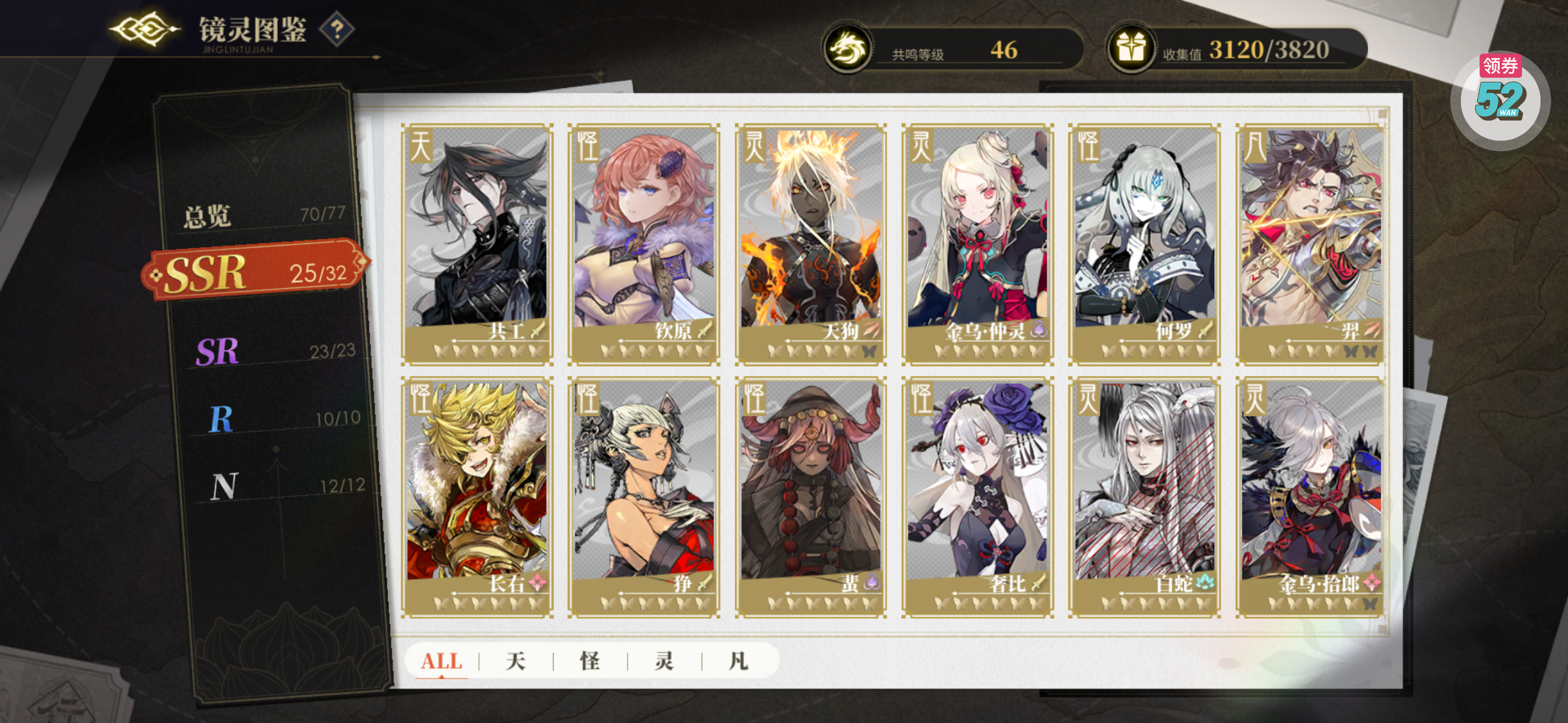
Task: Filter by the 天 type
Action: tap(515, 660)
